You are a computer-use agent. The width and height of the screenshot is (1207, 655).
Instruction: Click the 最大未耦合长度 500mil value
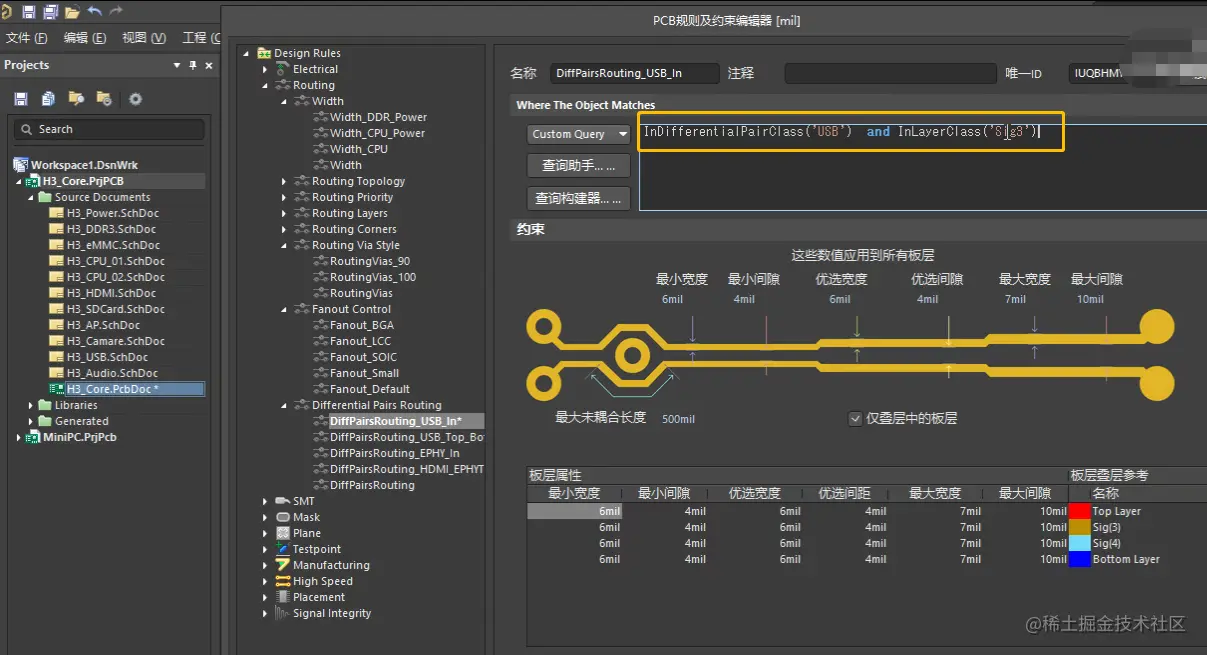click(x=678, y=419)
